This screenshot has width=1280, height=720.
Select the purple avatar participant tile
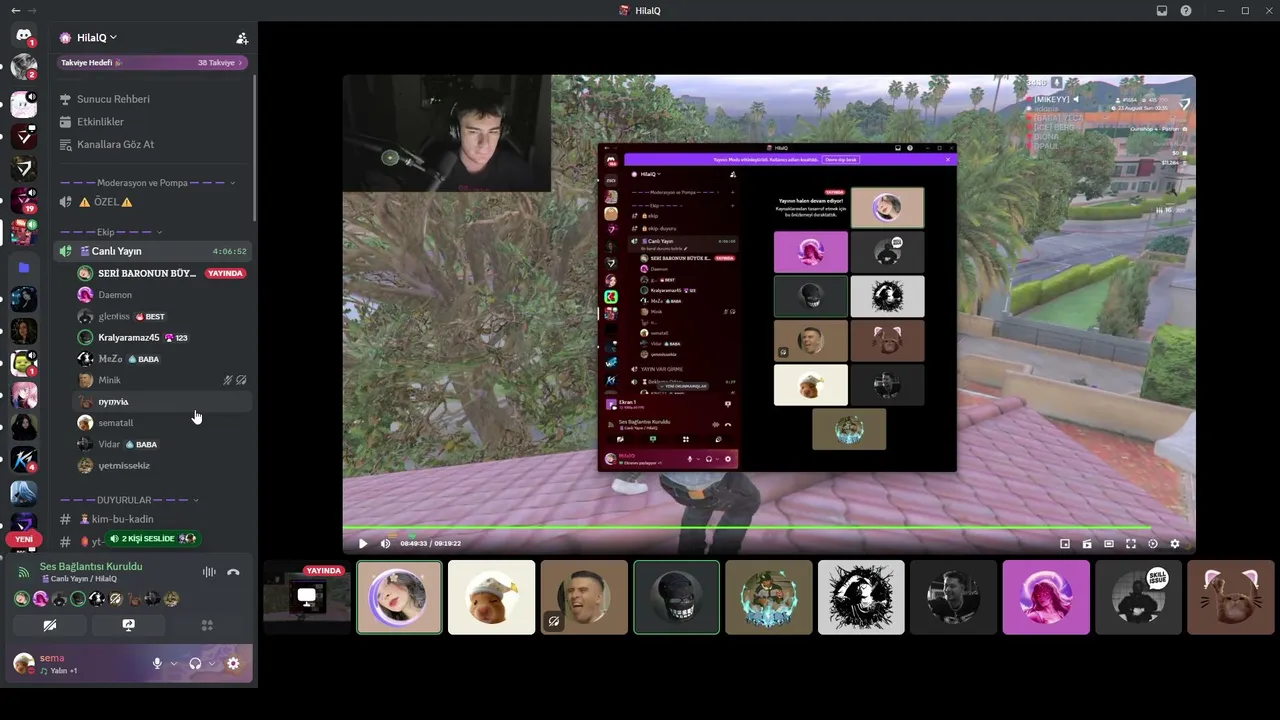1046,597
